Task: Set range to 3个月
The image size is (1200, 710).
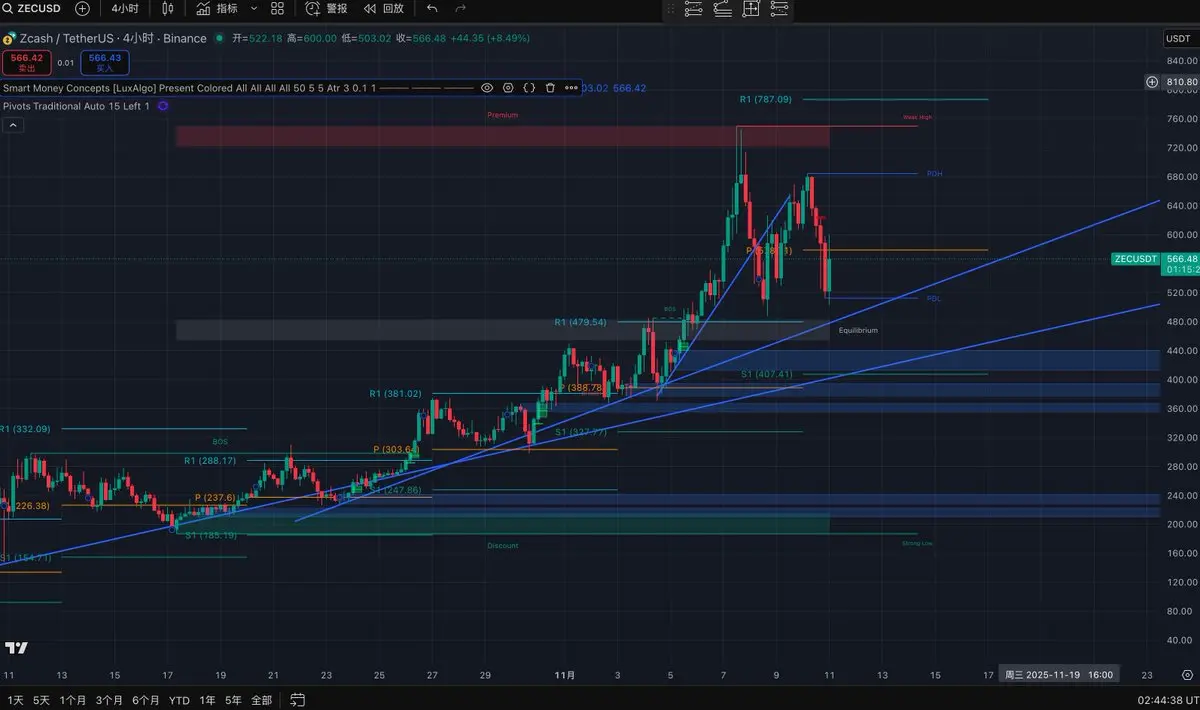Action: point(109,700)
